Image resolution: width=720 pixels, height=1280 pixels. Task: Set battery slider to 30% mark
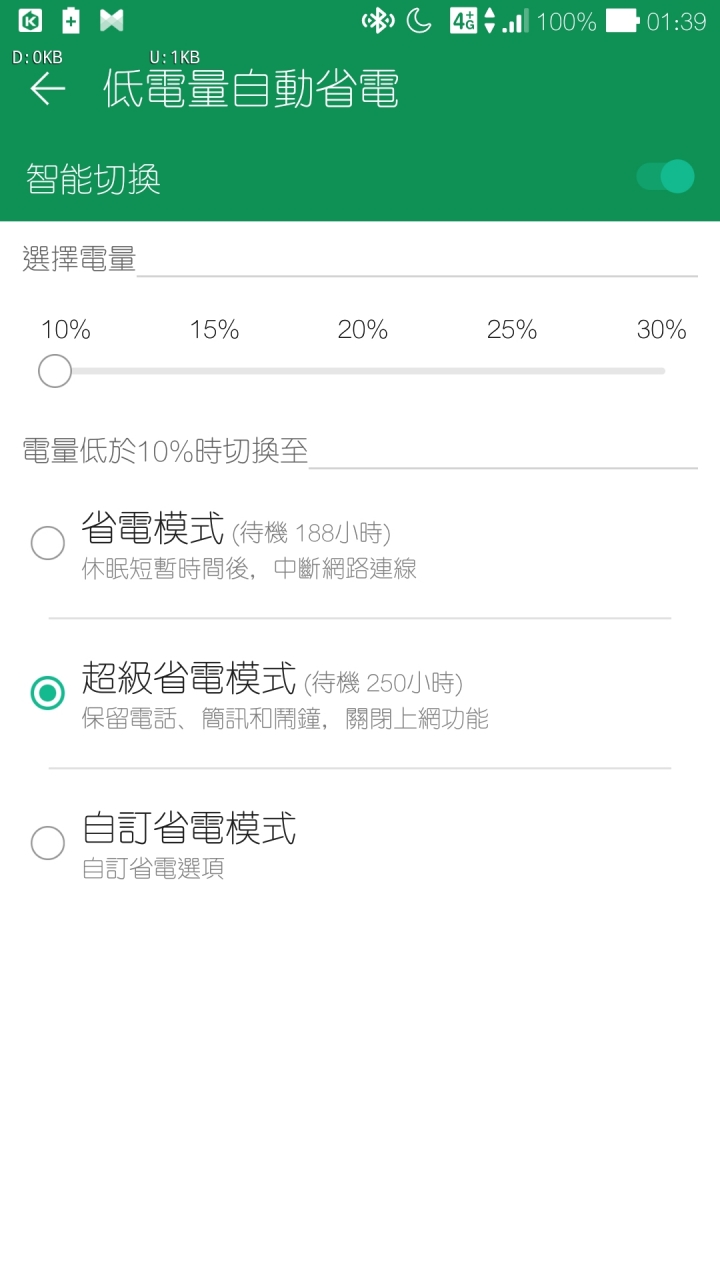click(x=662, y=371)
